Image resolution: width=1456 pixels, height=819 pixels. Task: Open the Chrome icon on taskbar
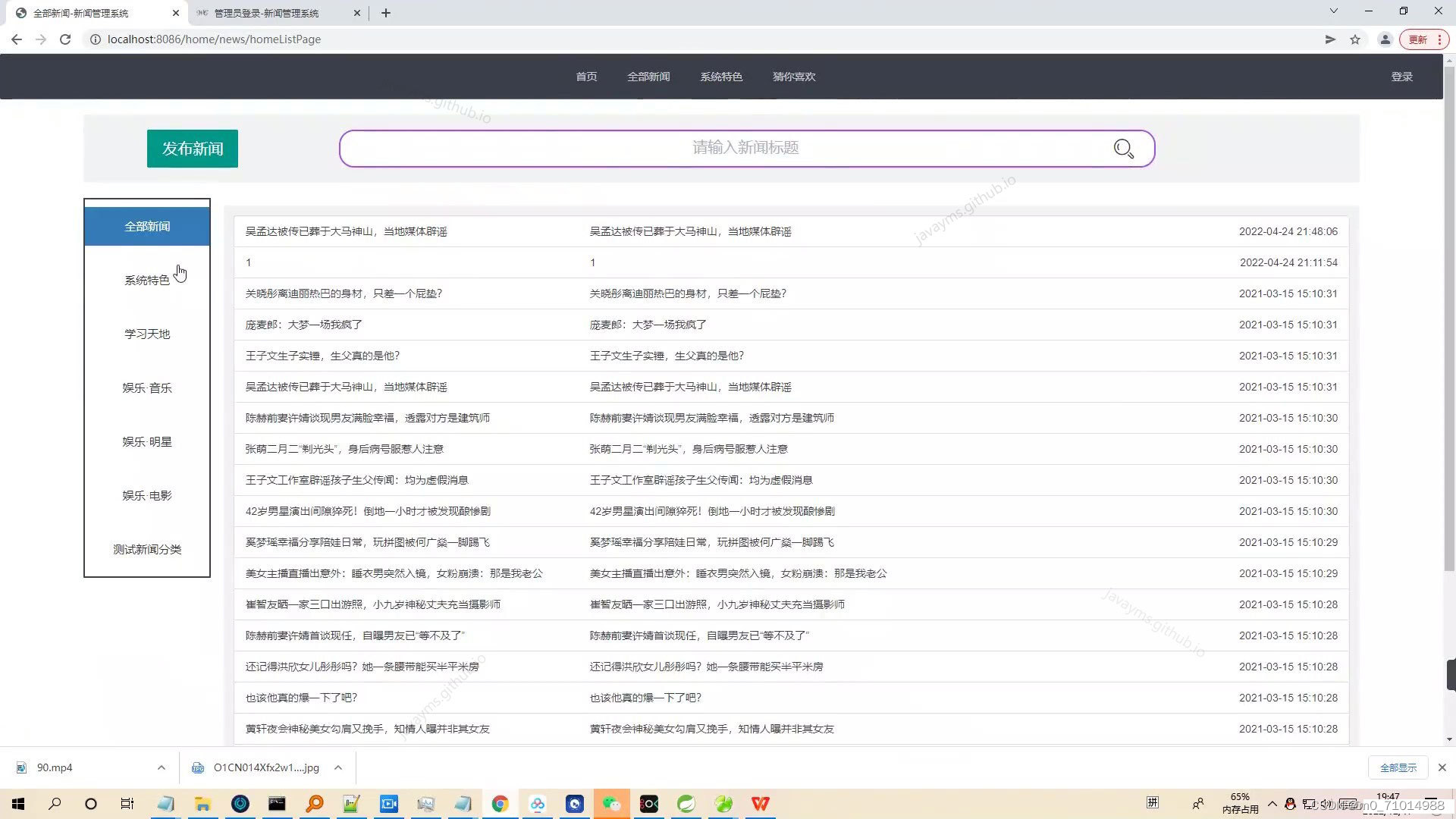pos(500,804)
